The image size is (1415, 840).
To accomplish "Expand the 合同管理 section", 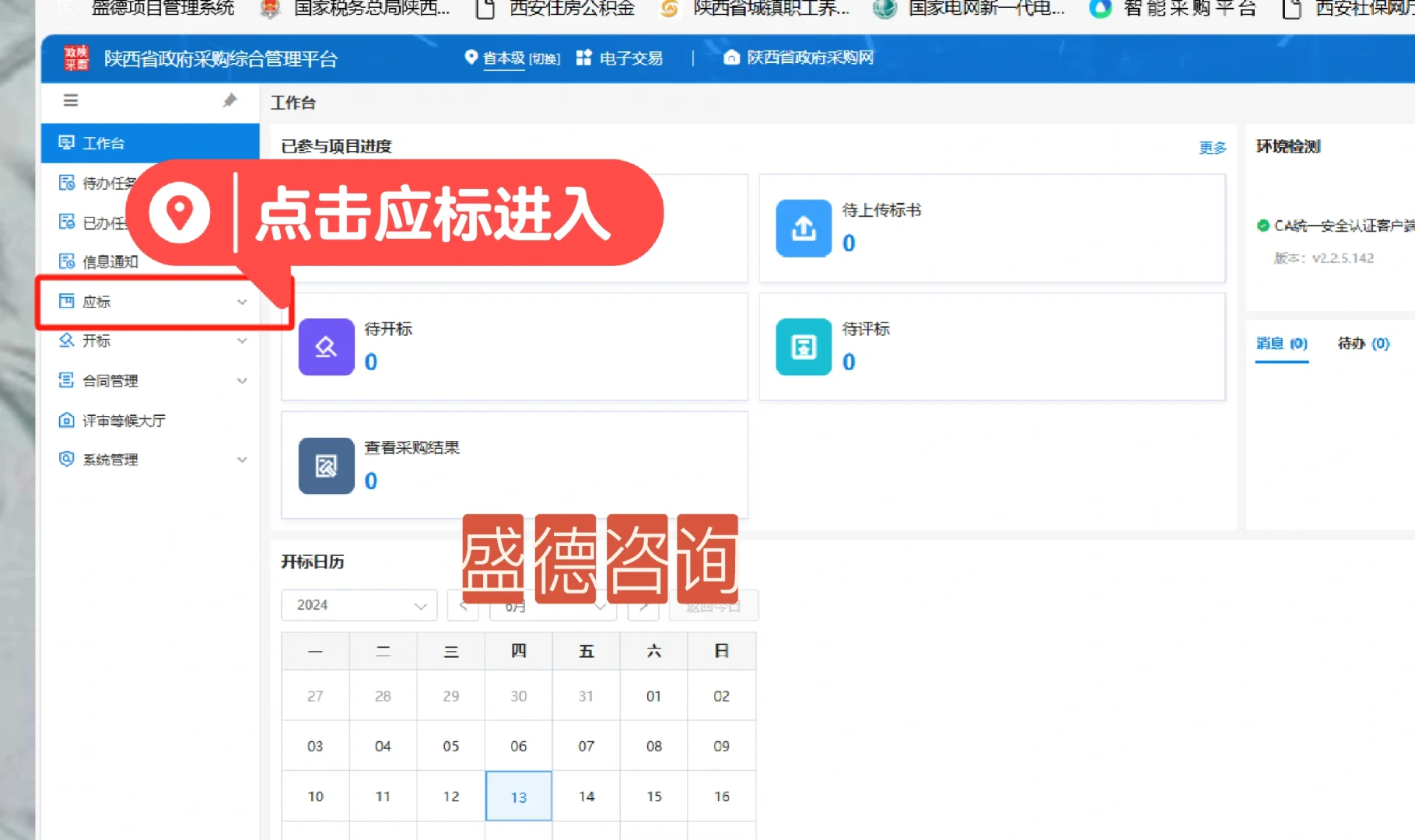I will [x=109, y=380].
